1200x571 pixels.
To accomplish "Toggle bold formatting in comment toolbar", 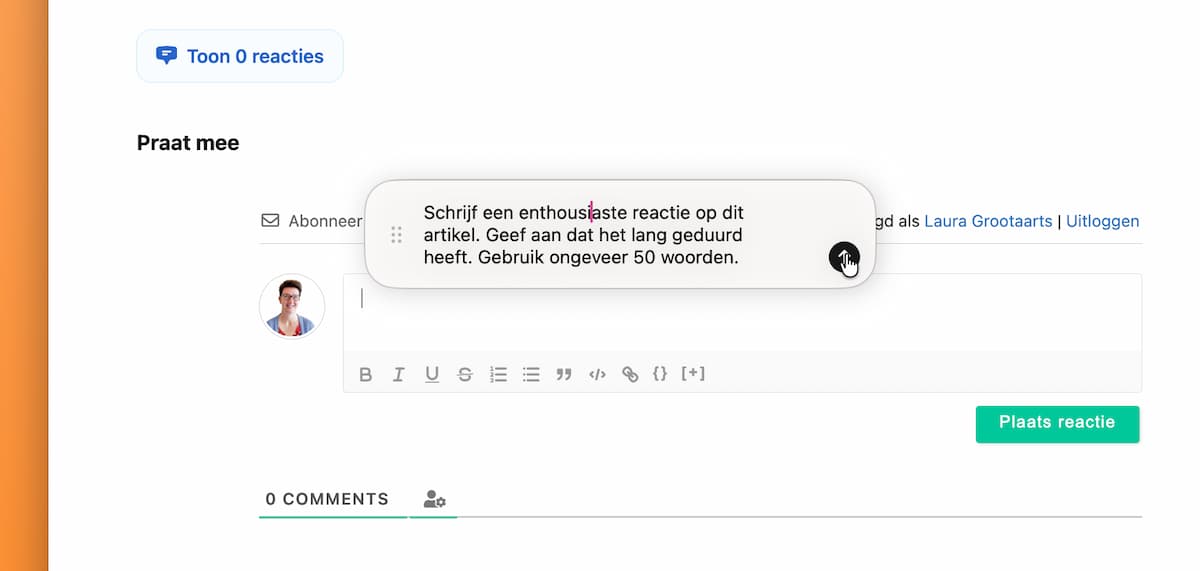I will pyautogui.click(x=366, y=375).
